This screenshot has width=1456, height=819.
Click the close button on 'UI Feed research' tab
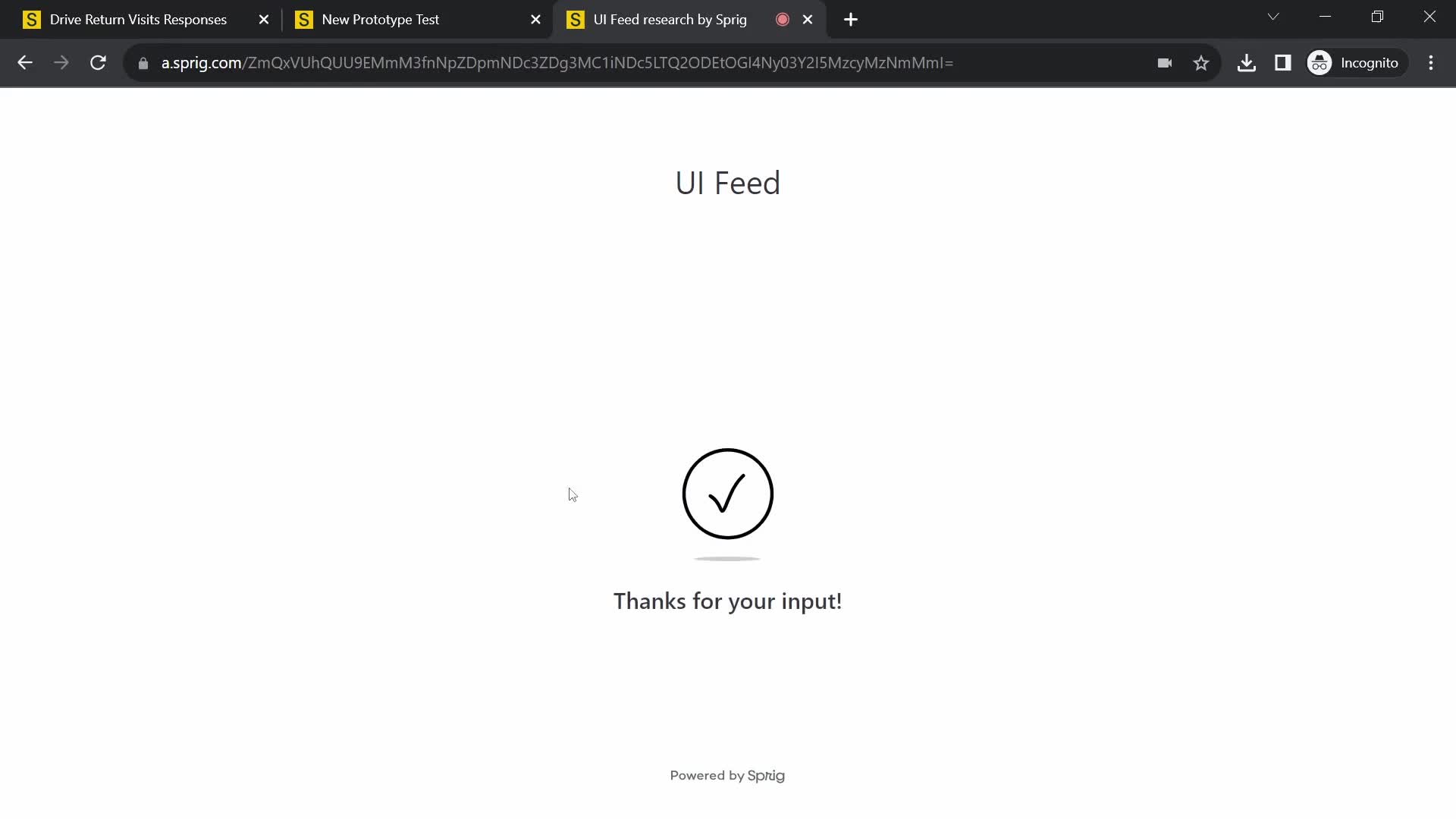pos(808,19)
